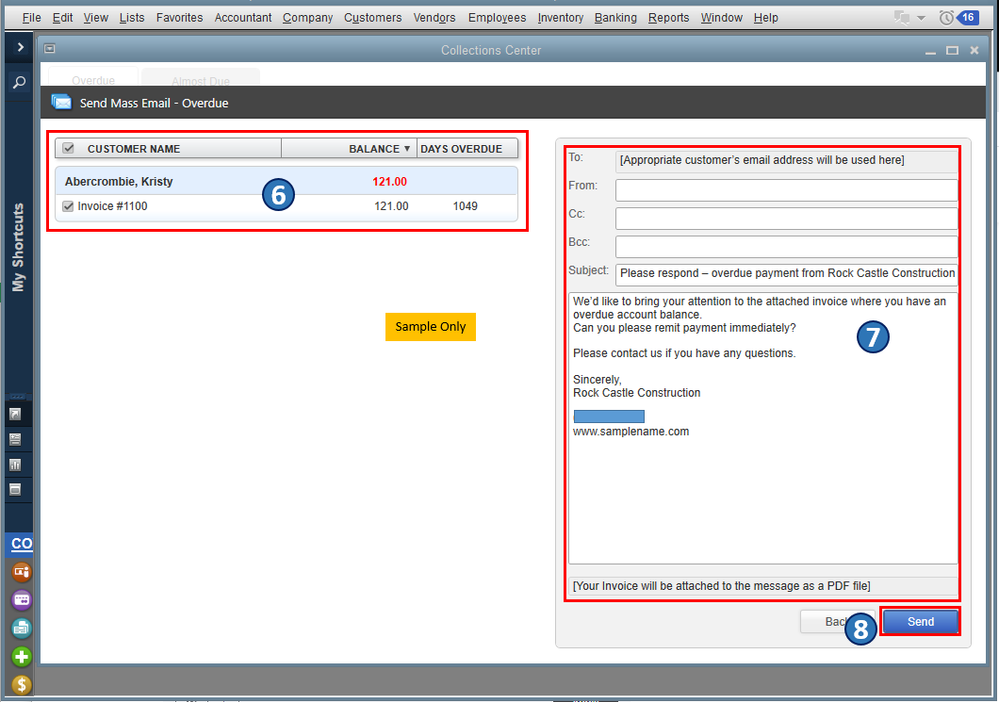Uncheck the Invoice #1100 checkbox
This screenshot has width=999, height=702.
click(x=68, y=206)
